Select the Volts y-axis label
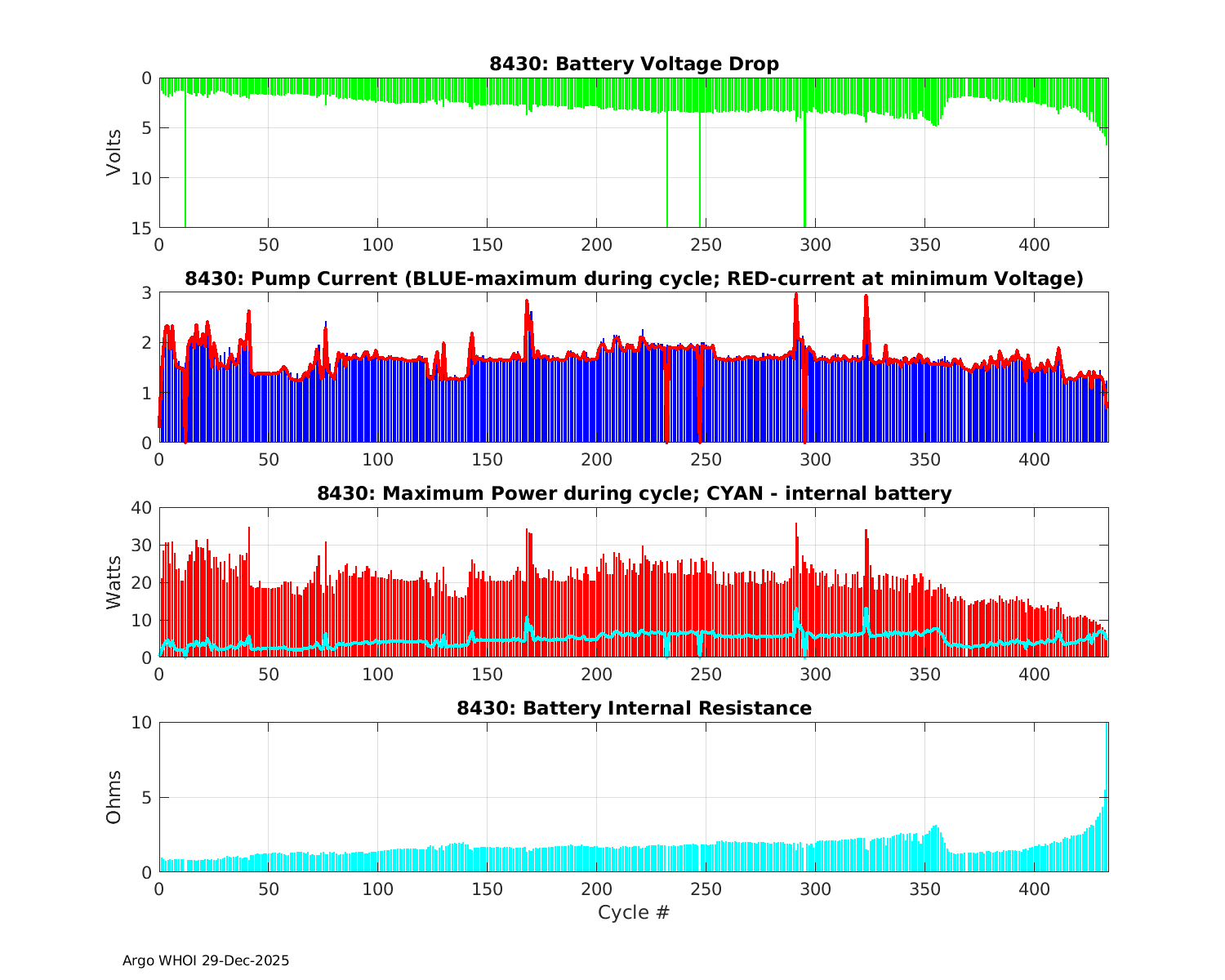The width and height of the screenshot is (1225, 980). click(x=114, y=153)
